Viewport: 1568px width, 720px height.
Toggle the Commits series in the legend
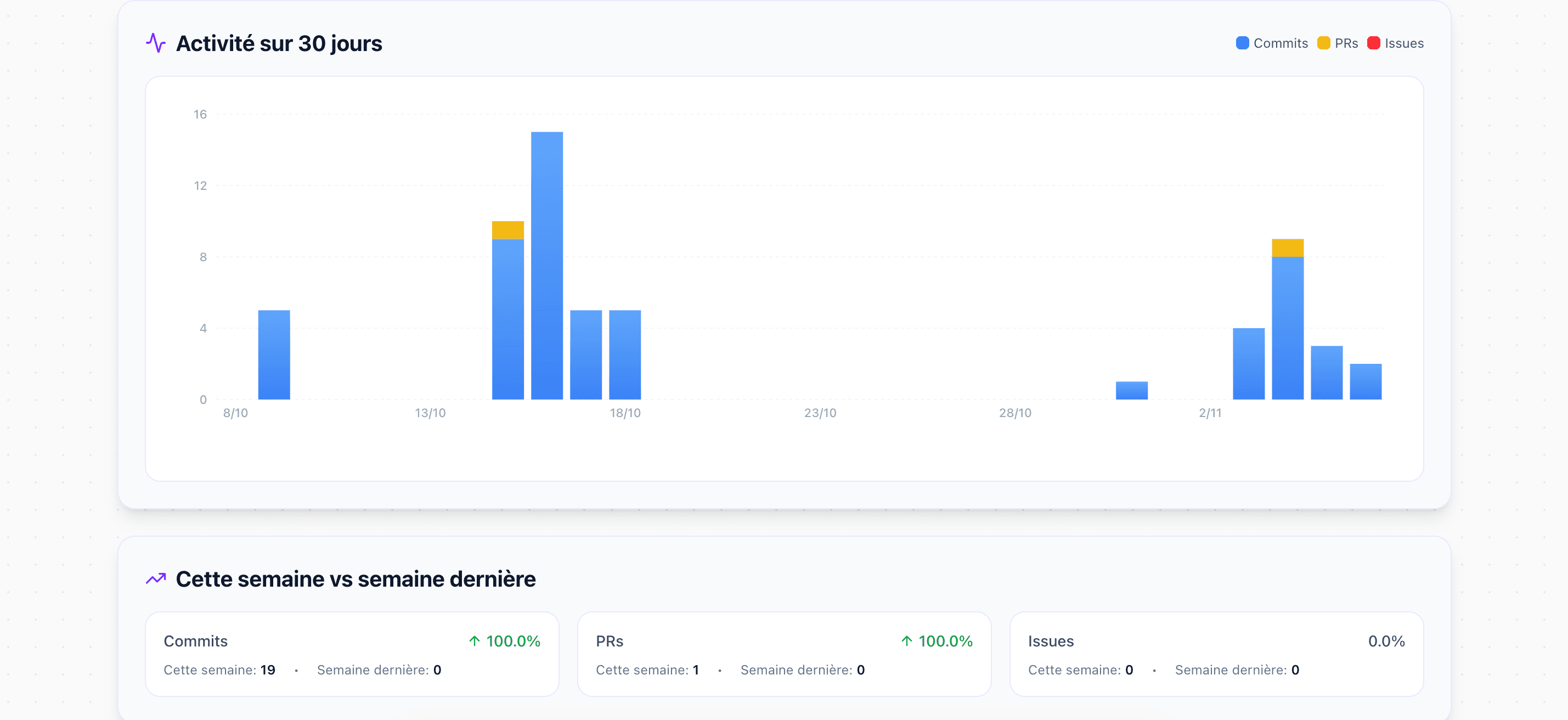(1271, 43)
